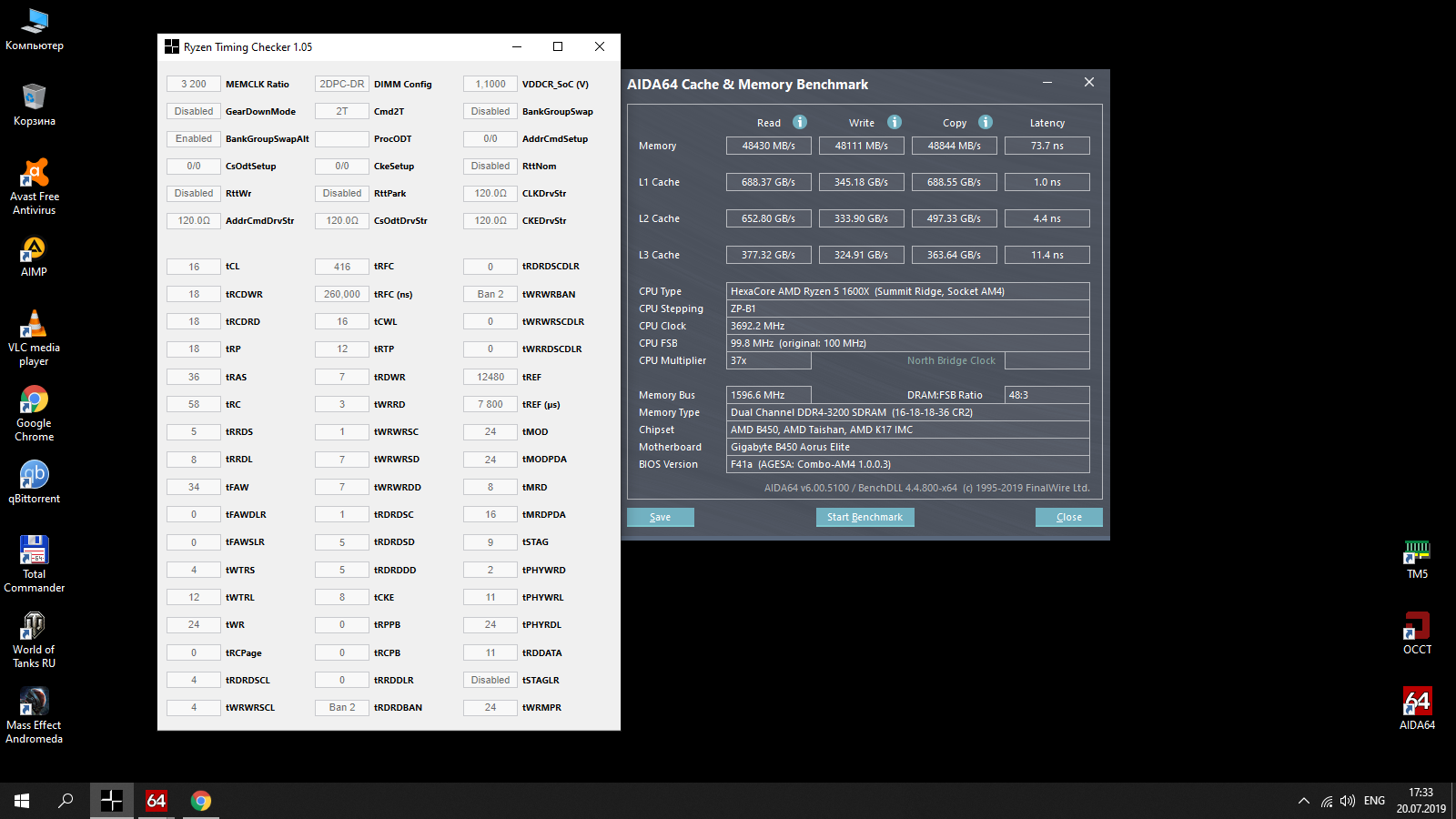
Task: Switch to Ryzen Timing Checker taskbar icon
Action: click(111, 801)
